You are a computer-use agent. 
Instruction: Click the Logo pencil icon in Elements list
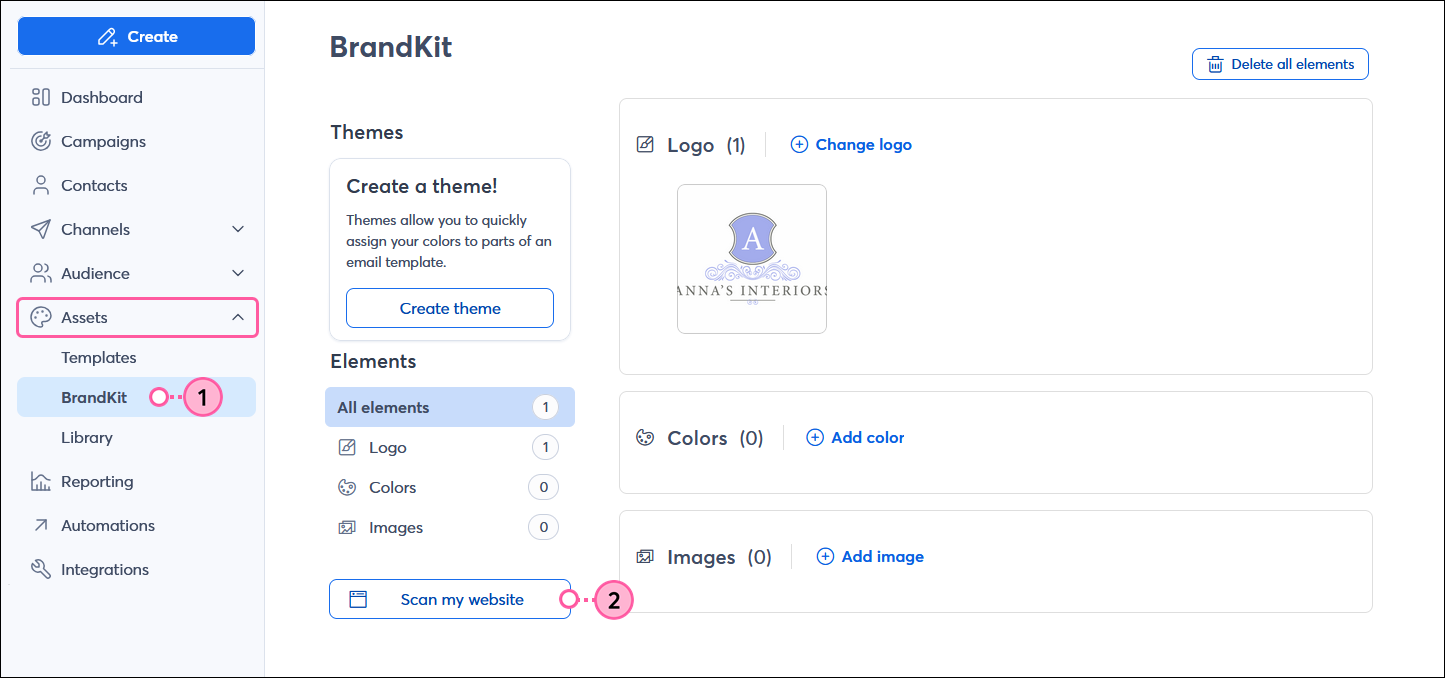pyautogui.click(x=349, y=447)
